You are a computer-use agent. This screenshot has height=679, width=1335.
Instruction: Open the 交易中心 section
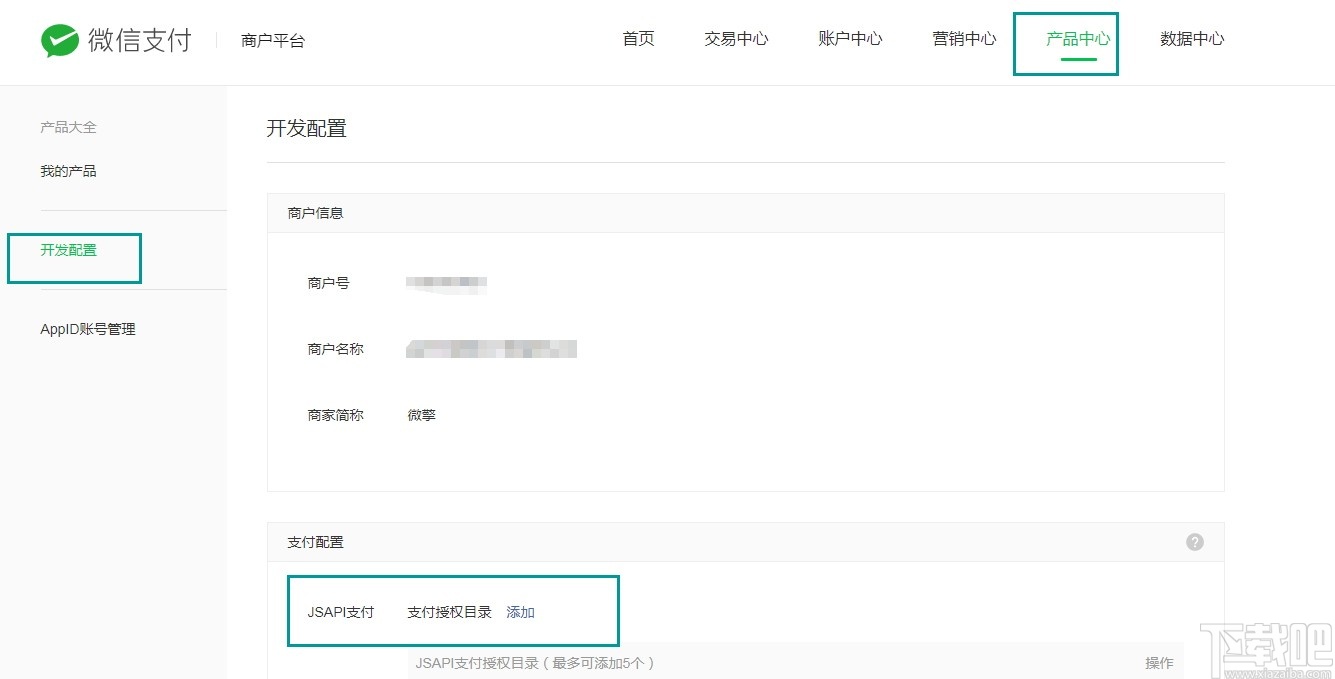[736, 39]
